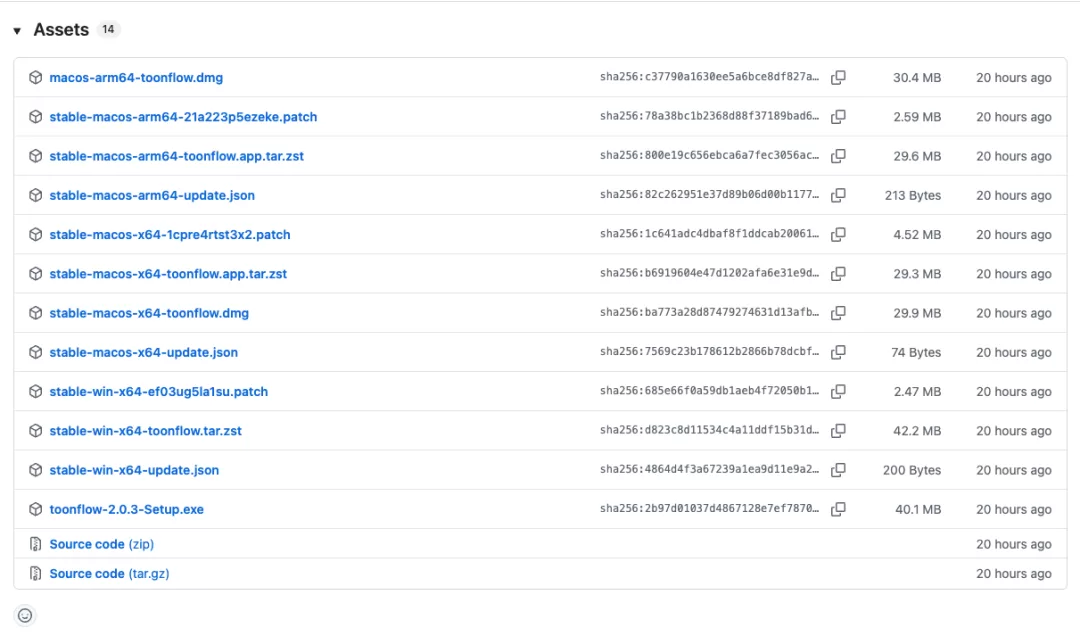The image size is (1080, 636).
Task: Select the 213 Bytes file size text
Action: pyautogui.click(x=913, y=196)
